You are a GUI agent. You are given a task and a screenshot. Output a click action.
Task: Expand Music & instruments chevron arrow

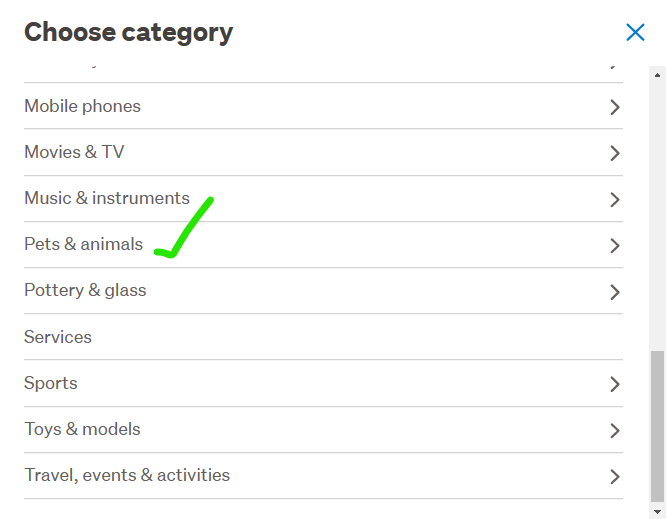tap(615, 200)
